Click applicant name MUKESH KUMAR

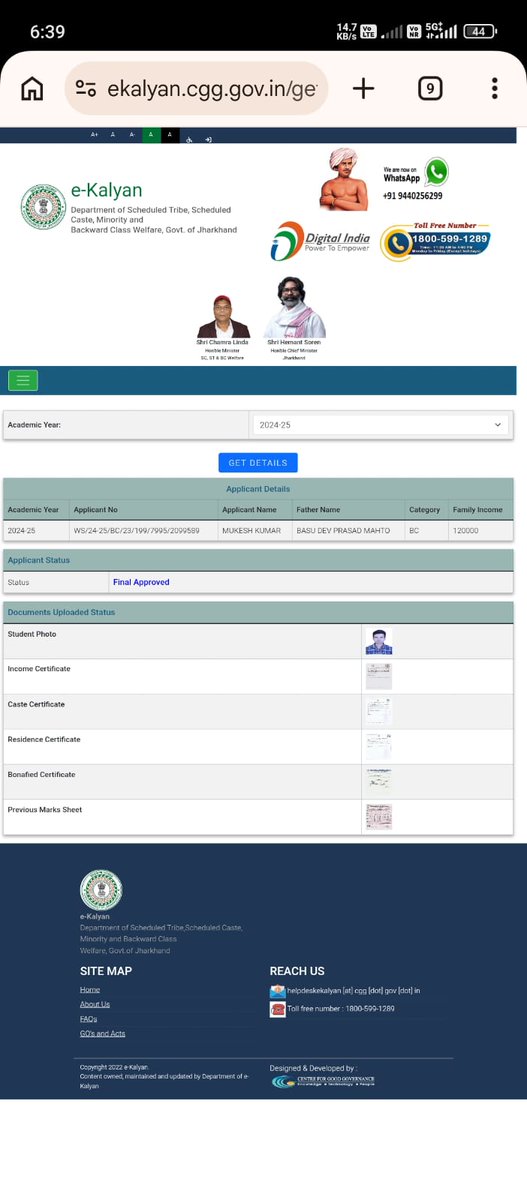pyautogui.click(x=251, y=531)
